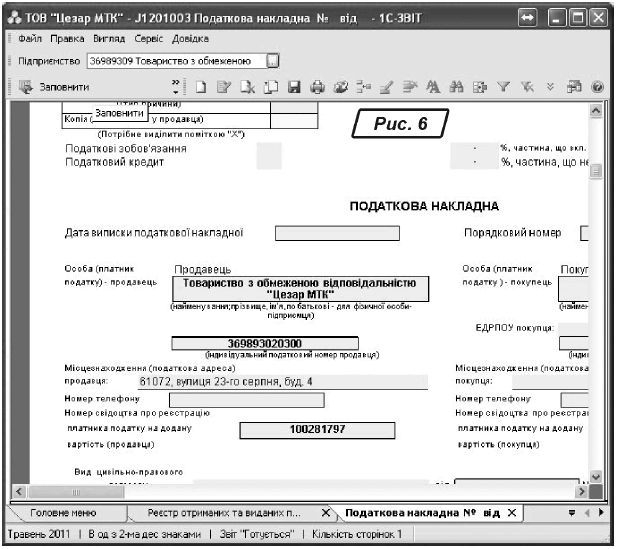Viewport: 617px width, 549px height.
Task: Click the vertical scrollbar down arrow
Action: click(x=596, y=478)
